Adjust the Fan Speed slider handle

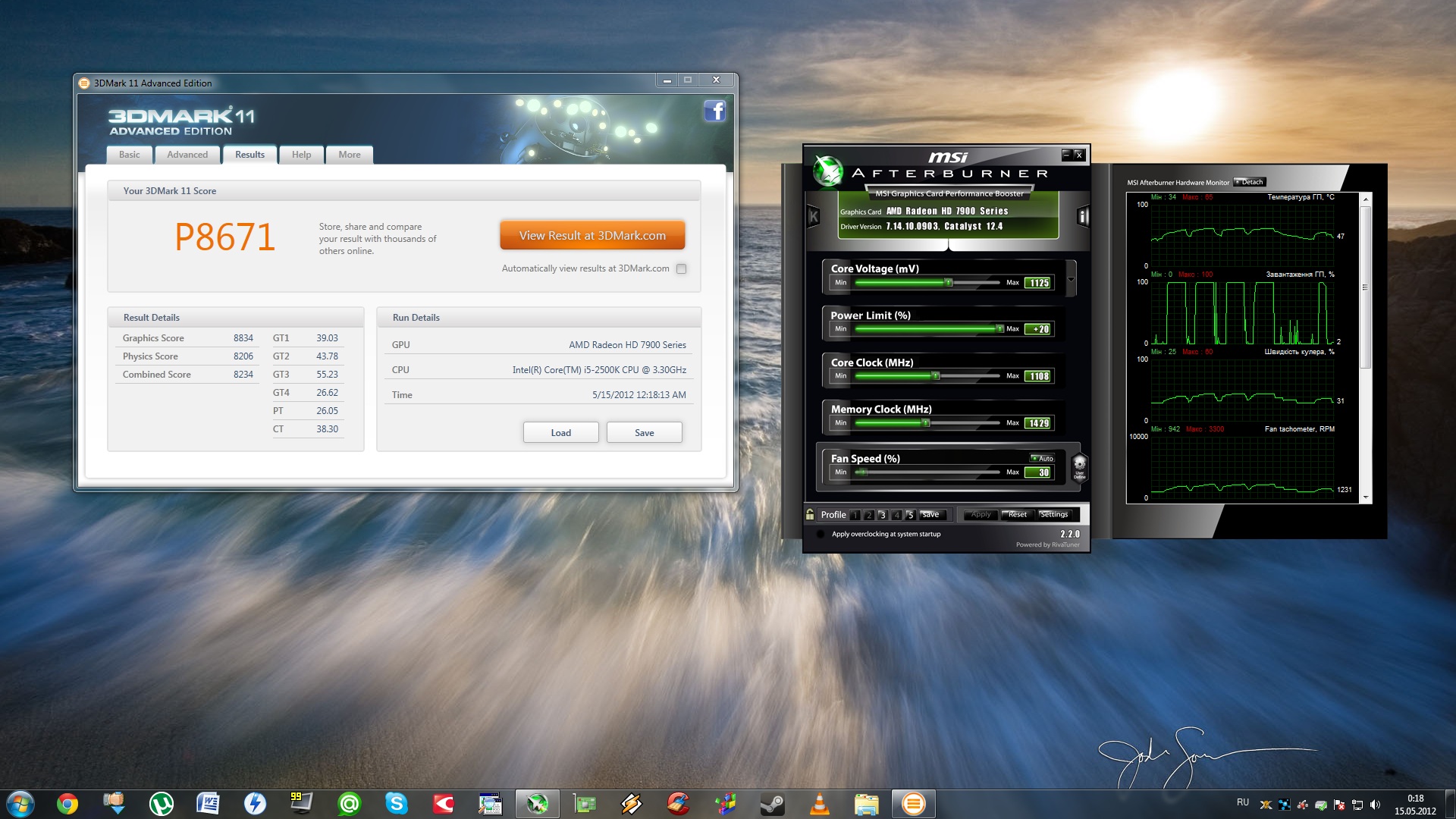tap(862, 472)
